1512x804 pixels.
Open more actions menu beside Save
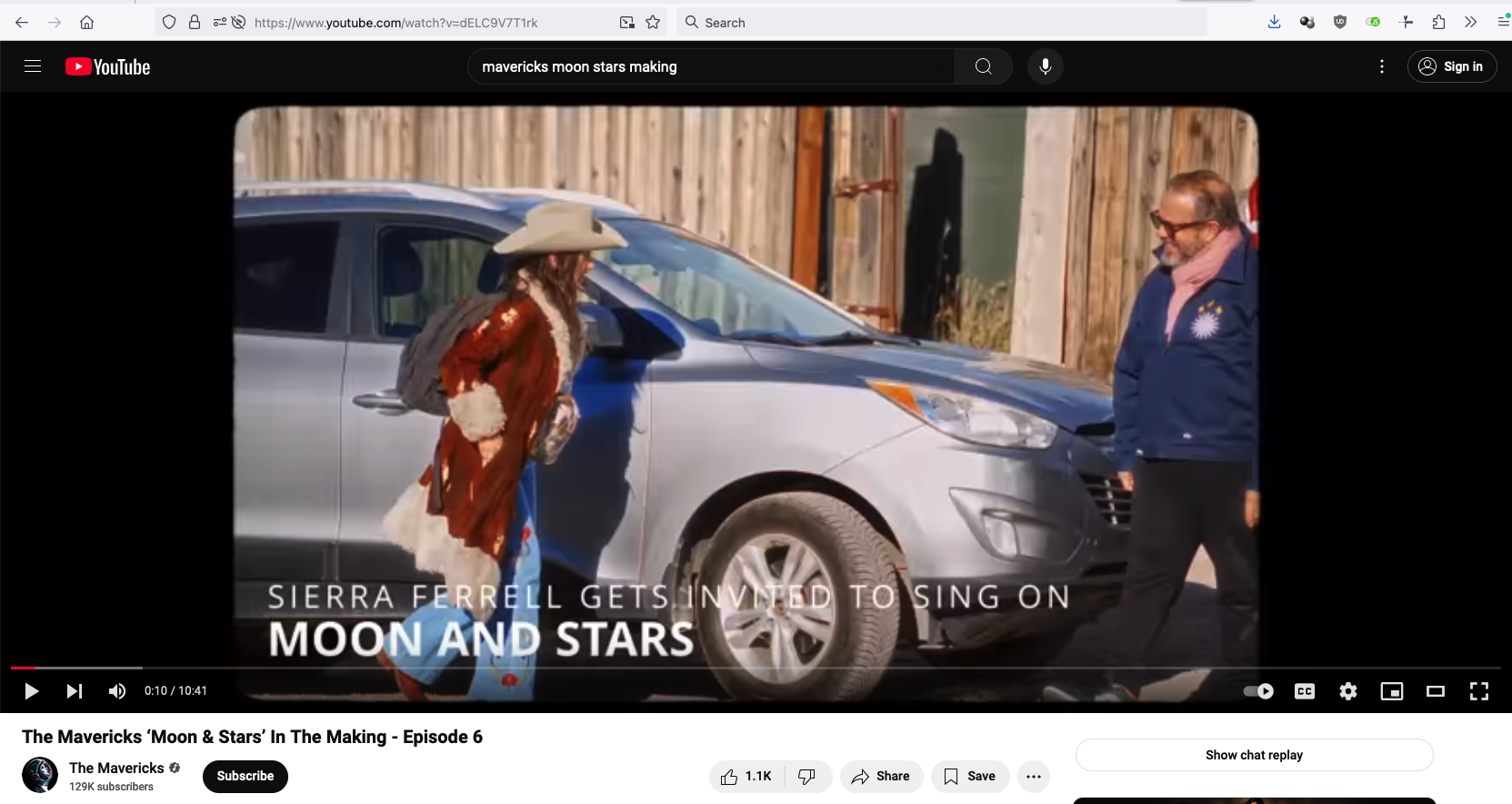tap(1034, 777)
